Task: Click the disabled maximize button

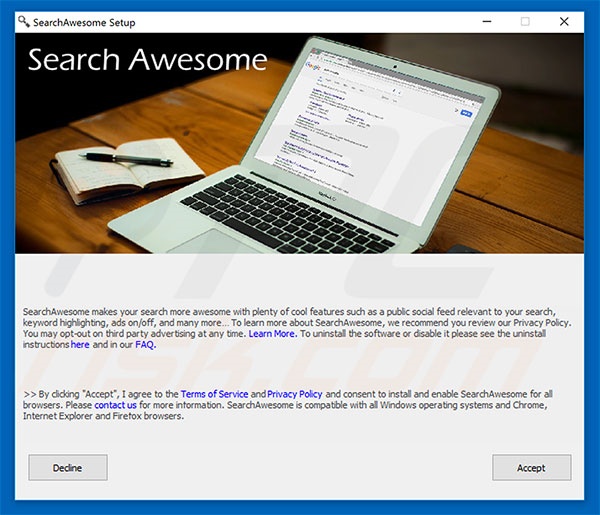Action: pos(525,21)
